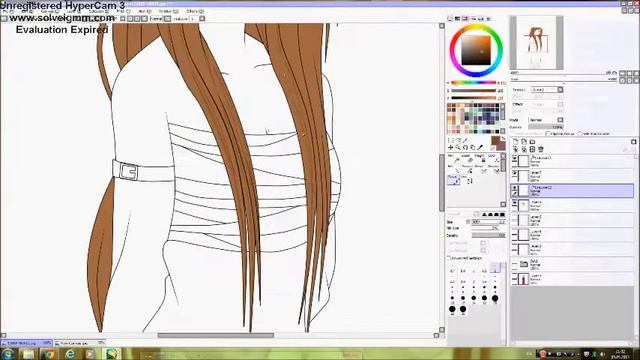Click the canvas vertical scrollbar thumb
The width and height of the screenshot is (640, 360).
442,182
